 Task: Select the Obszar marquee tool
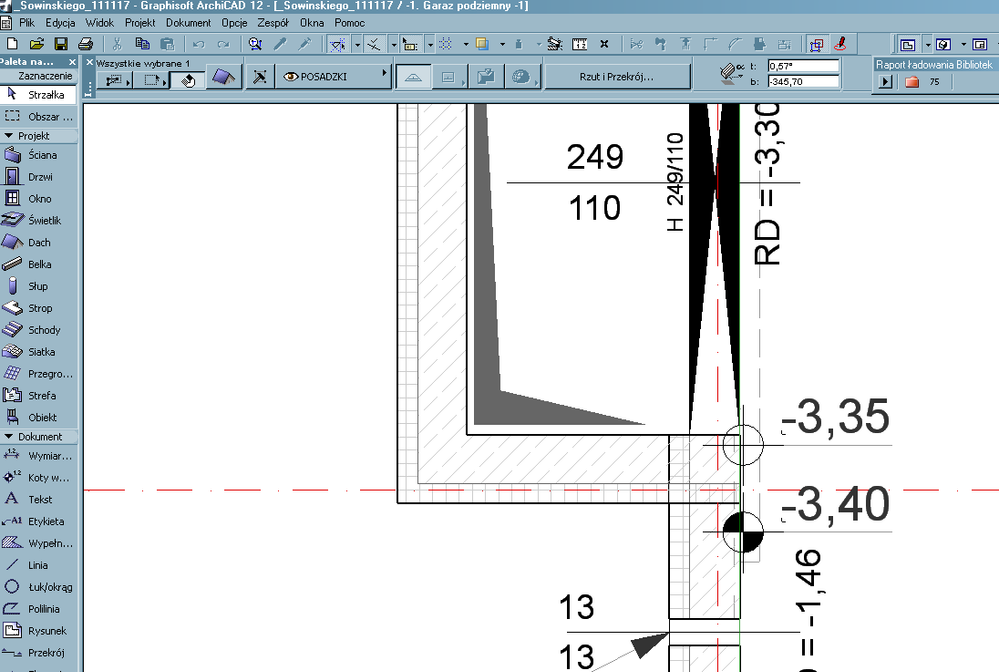tap(38, 117)
